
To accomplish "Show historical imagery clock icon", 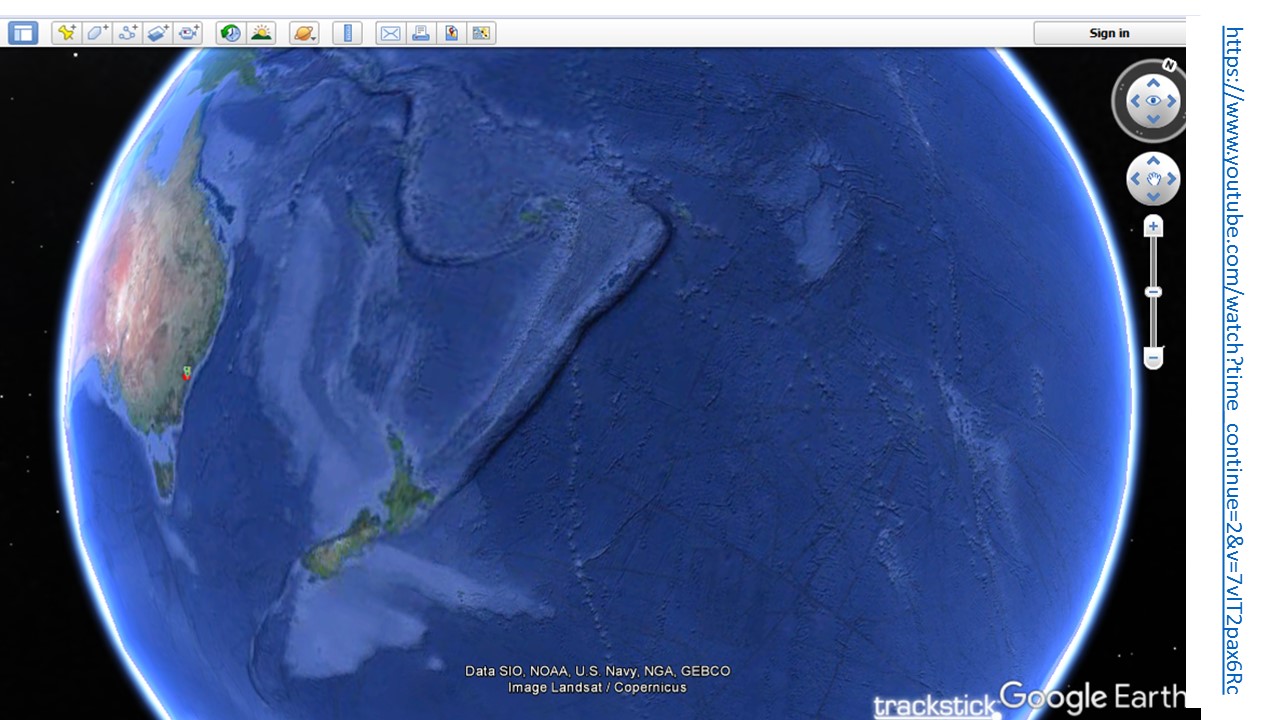I will tap(230, 33).
